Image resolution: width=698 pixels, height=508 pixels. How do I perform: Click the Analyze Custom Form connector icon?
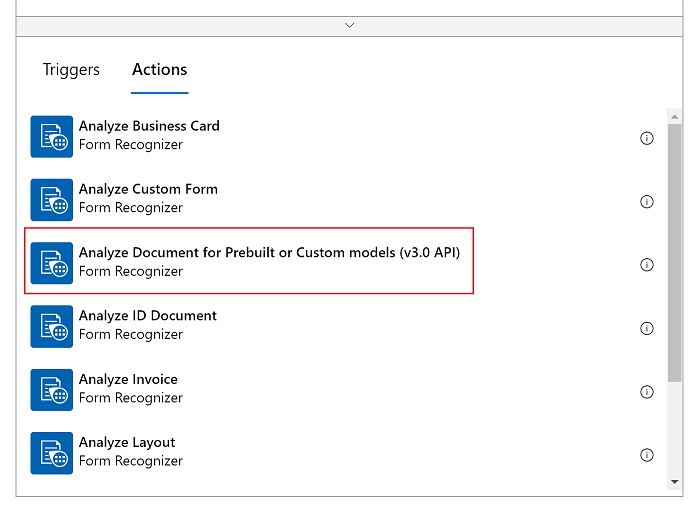click(x=52, y=200)
